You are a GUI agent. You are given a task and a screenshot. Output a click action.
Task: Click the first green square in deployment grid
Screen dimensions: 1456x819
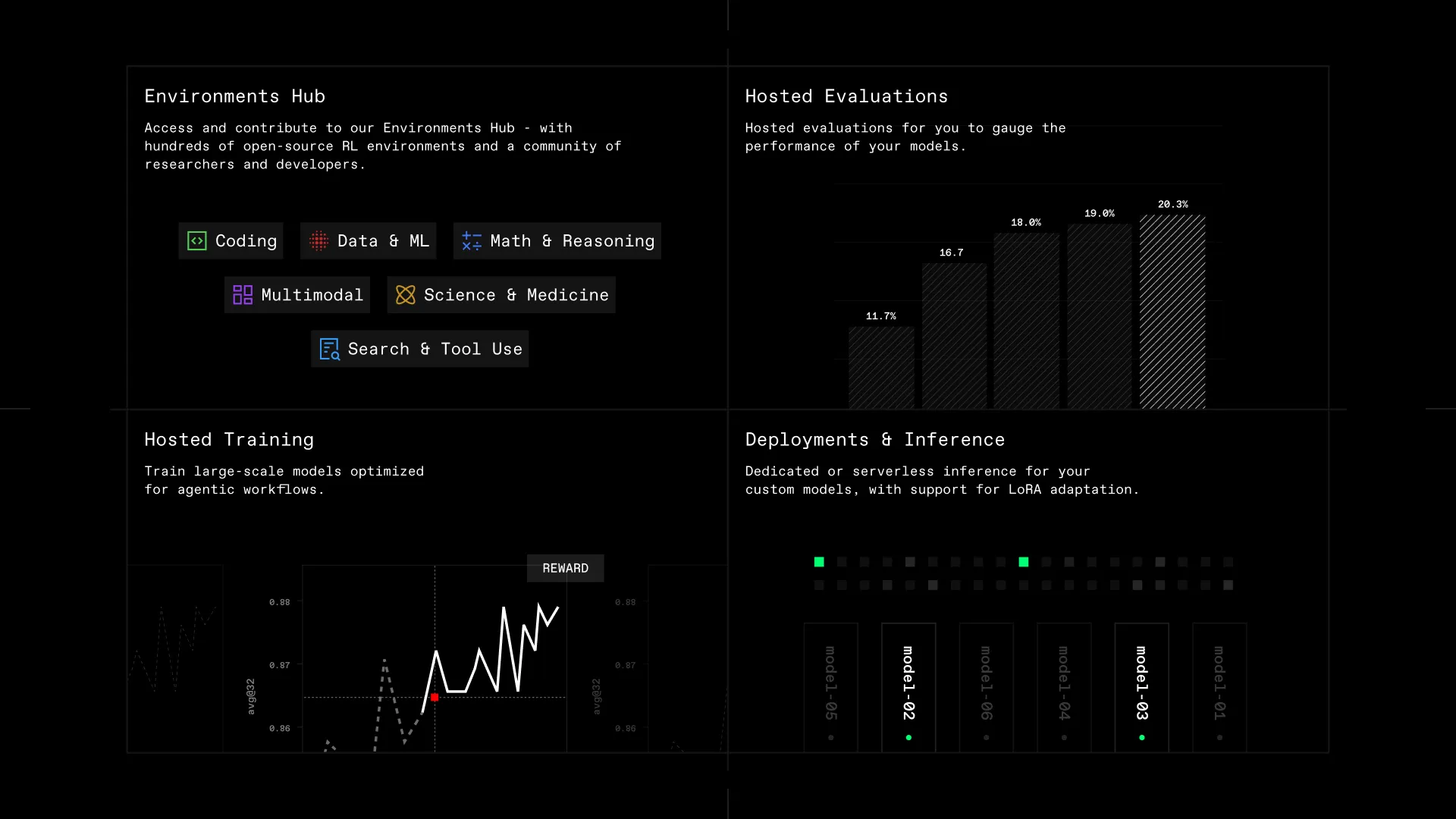pos(819,562)
